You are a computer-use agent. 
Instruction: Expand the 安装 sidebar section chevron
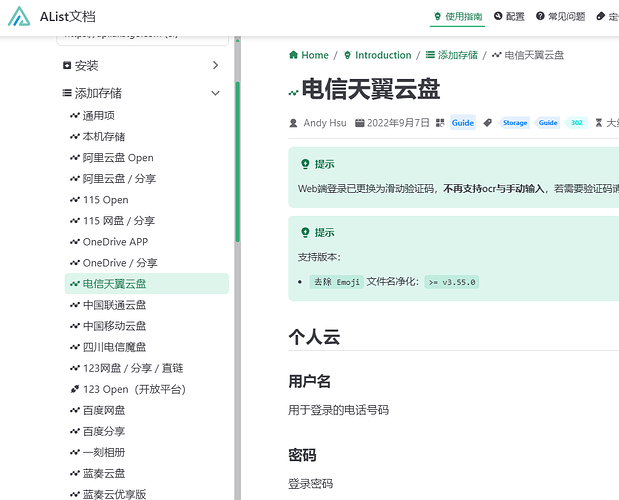point(216,65)
